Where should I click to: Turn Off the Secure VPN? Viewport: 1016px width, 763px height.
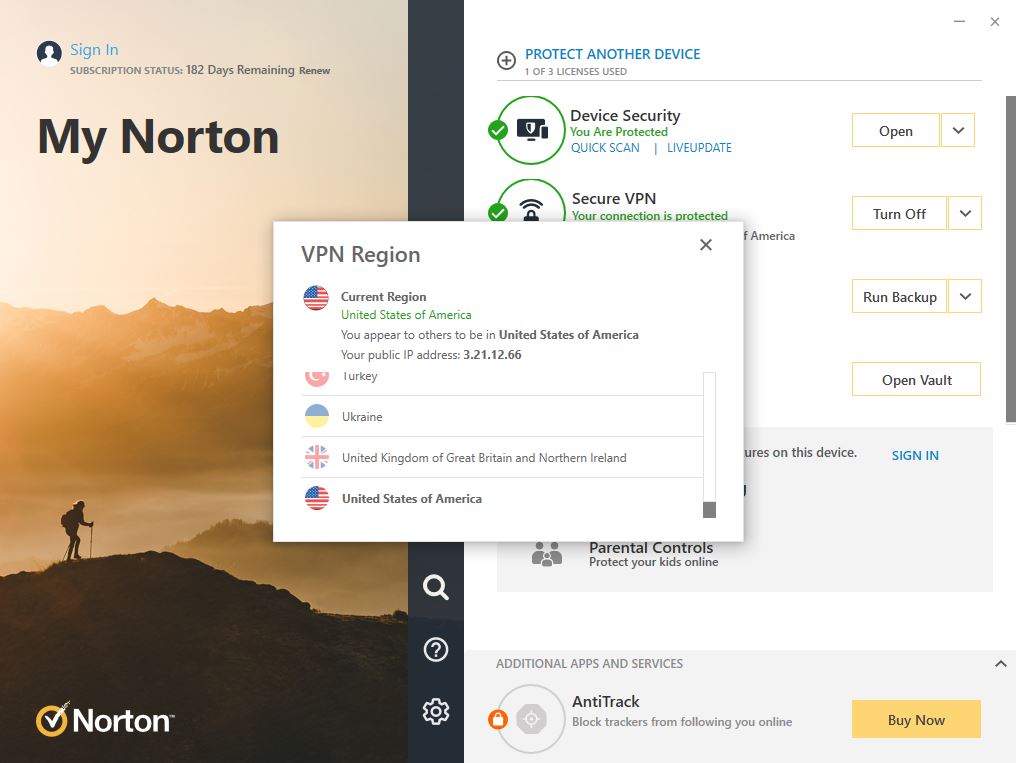pos(899,213)
